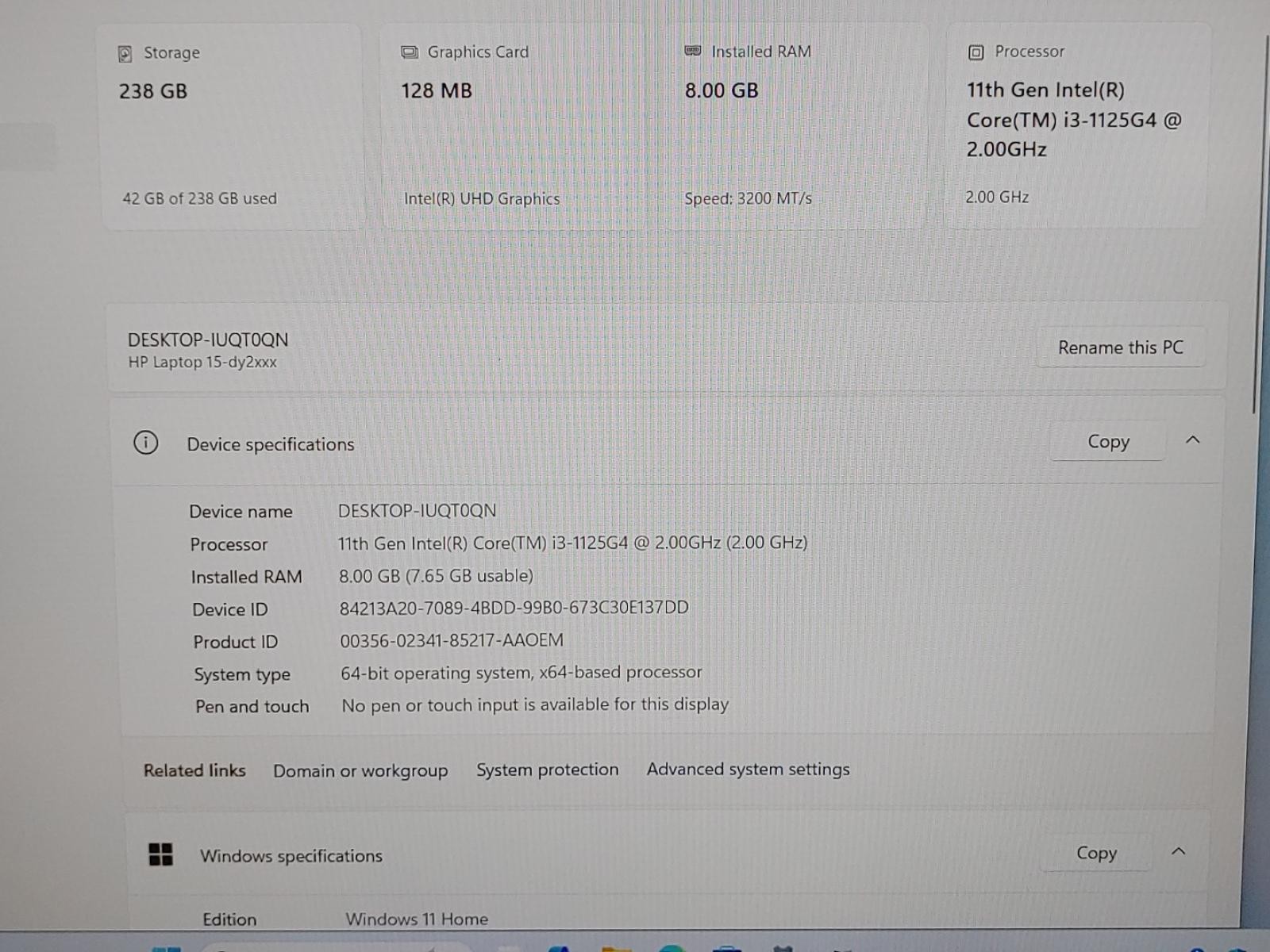Select the "42 GB of 238 GB used" text

[x=199, y=198]
